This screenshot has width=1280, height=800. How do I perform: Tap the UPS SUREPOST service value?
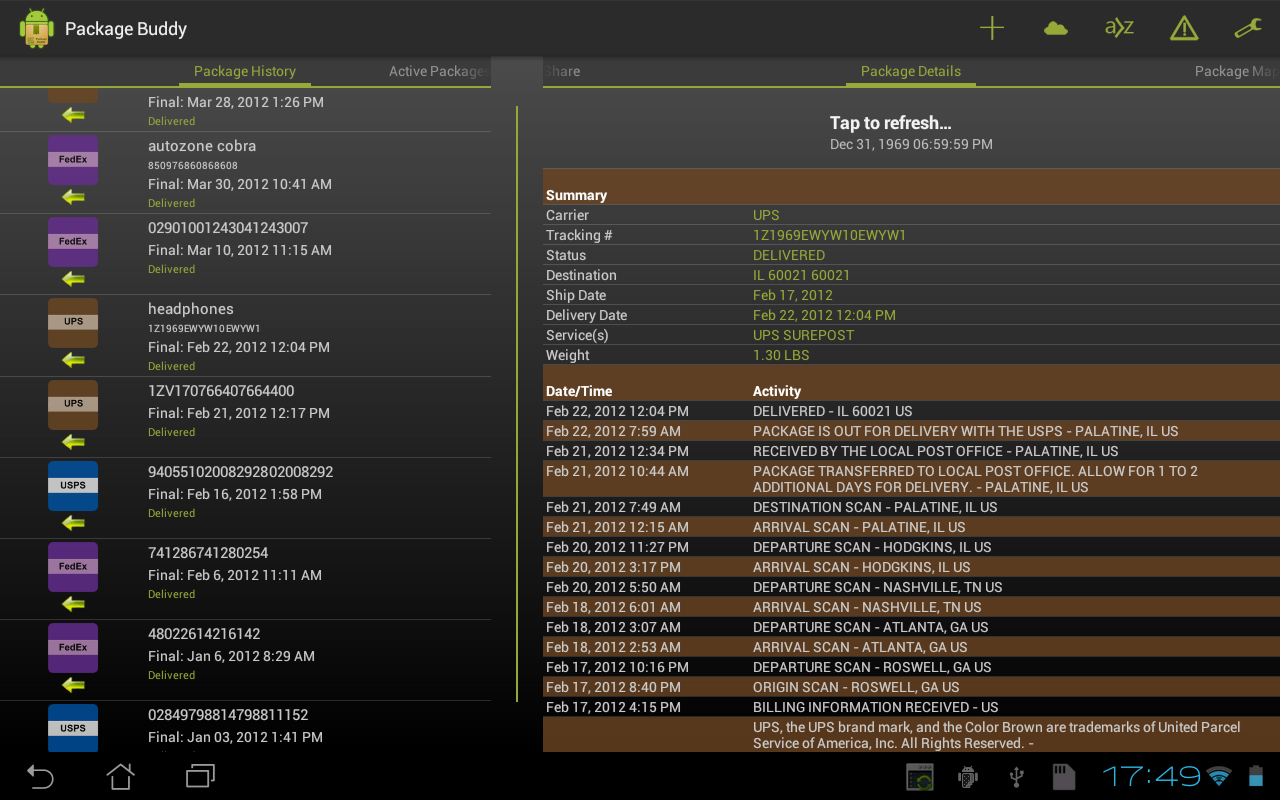(803, 335)
